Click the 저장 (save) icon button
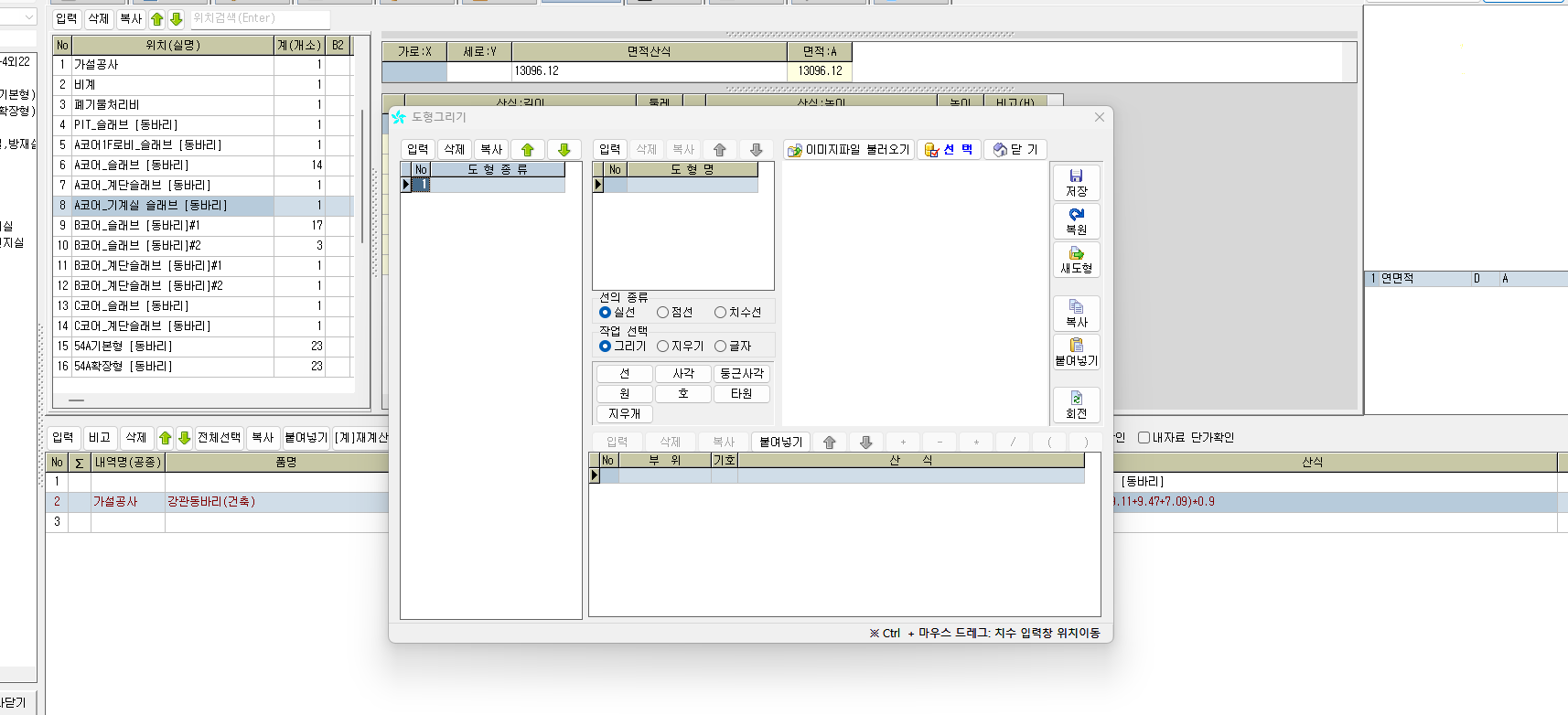The image size is (1568, 715). tap(1076, 183)
